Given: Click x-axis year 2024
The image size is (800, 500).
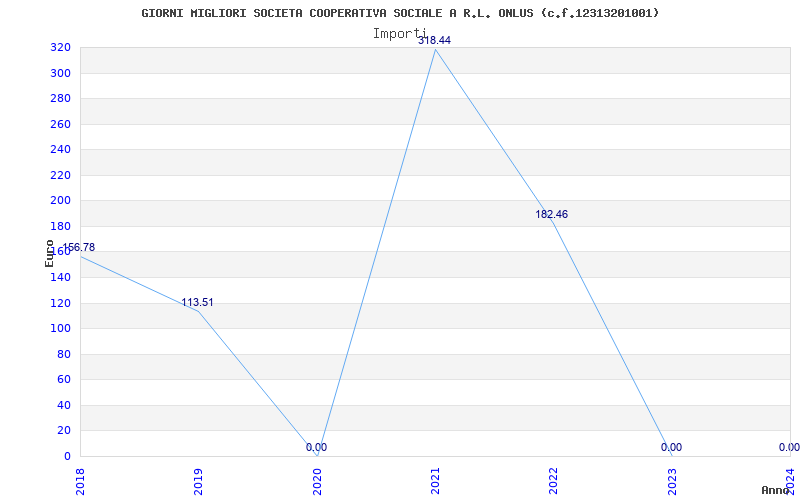Looking at the screenshot, I should pyautogui.click(x=791, y=481).
